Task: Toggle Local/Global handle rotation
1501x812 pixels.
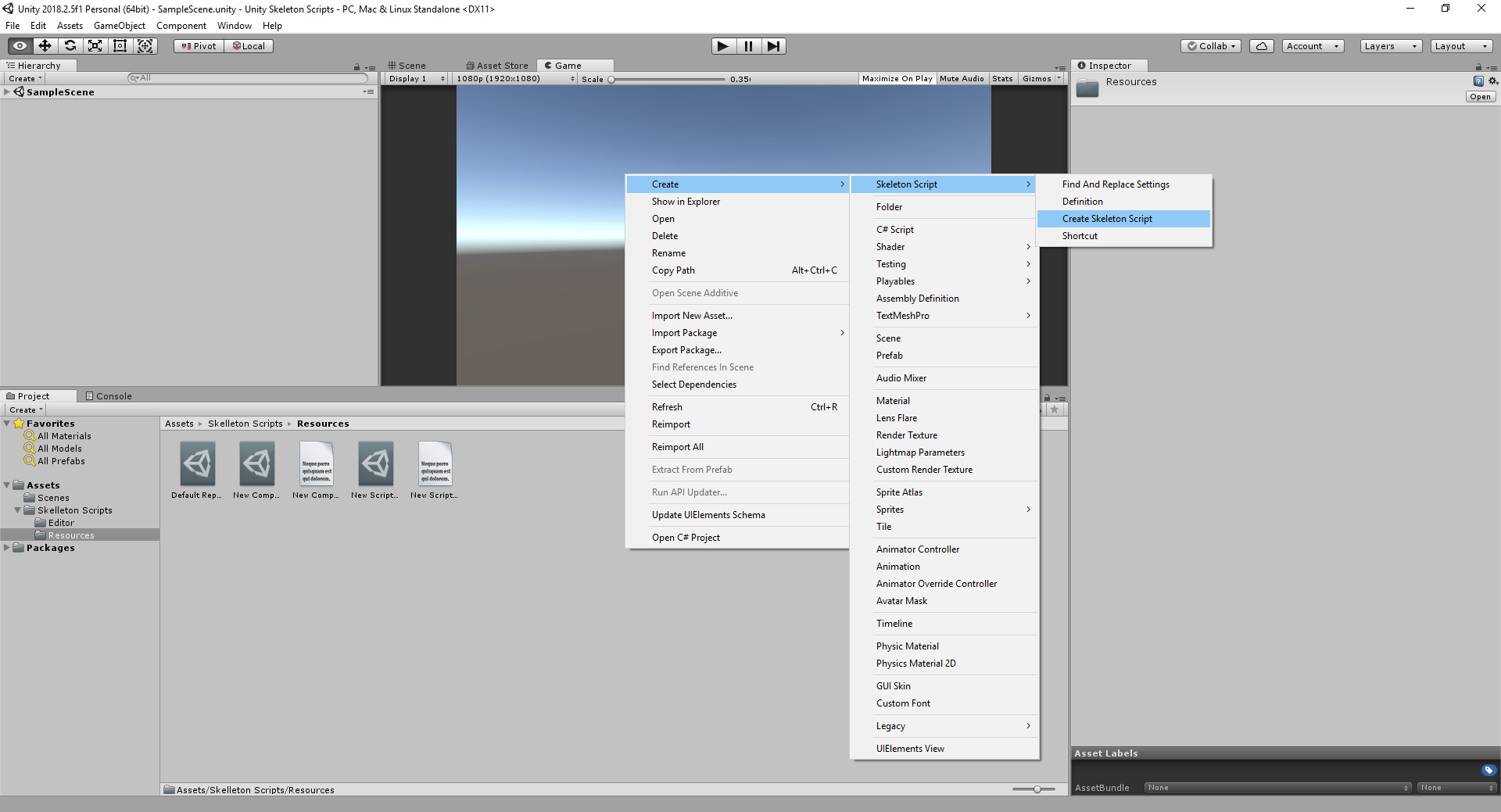Action: point(249,46)
